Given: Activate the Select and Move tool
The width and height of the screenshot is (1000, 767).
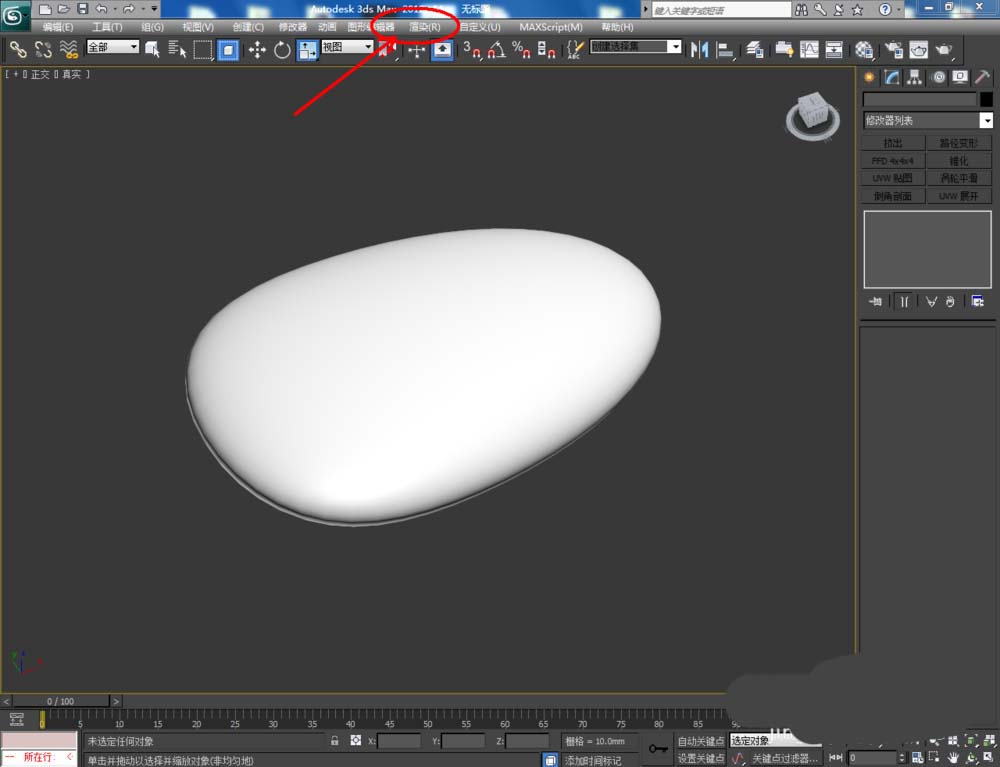Looking at the screenshot, I should 257,49.
